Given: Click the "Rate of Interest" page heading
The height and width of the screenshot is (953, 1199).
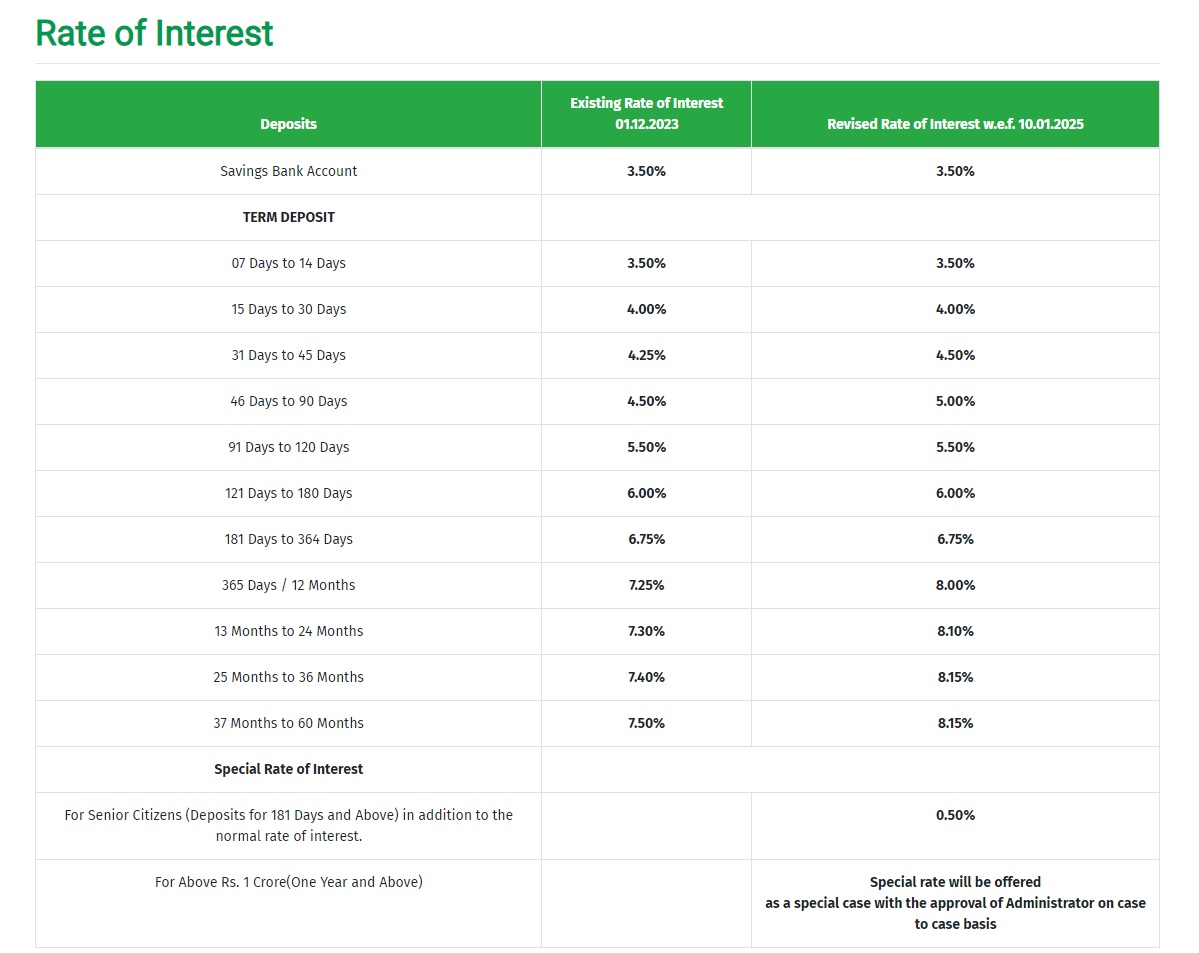Looking at the screenshot, I should [154, 33].
